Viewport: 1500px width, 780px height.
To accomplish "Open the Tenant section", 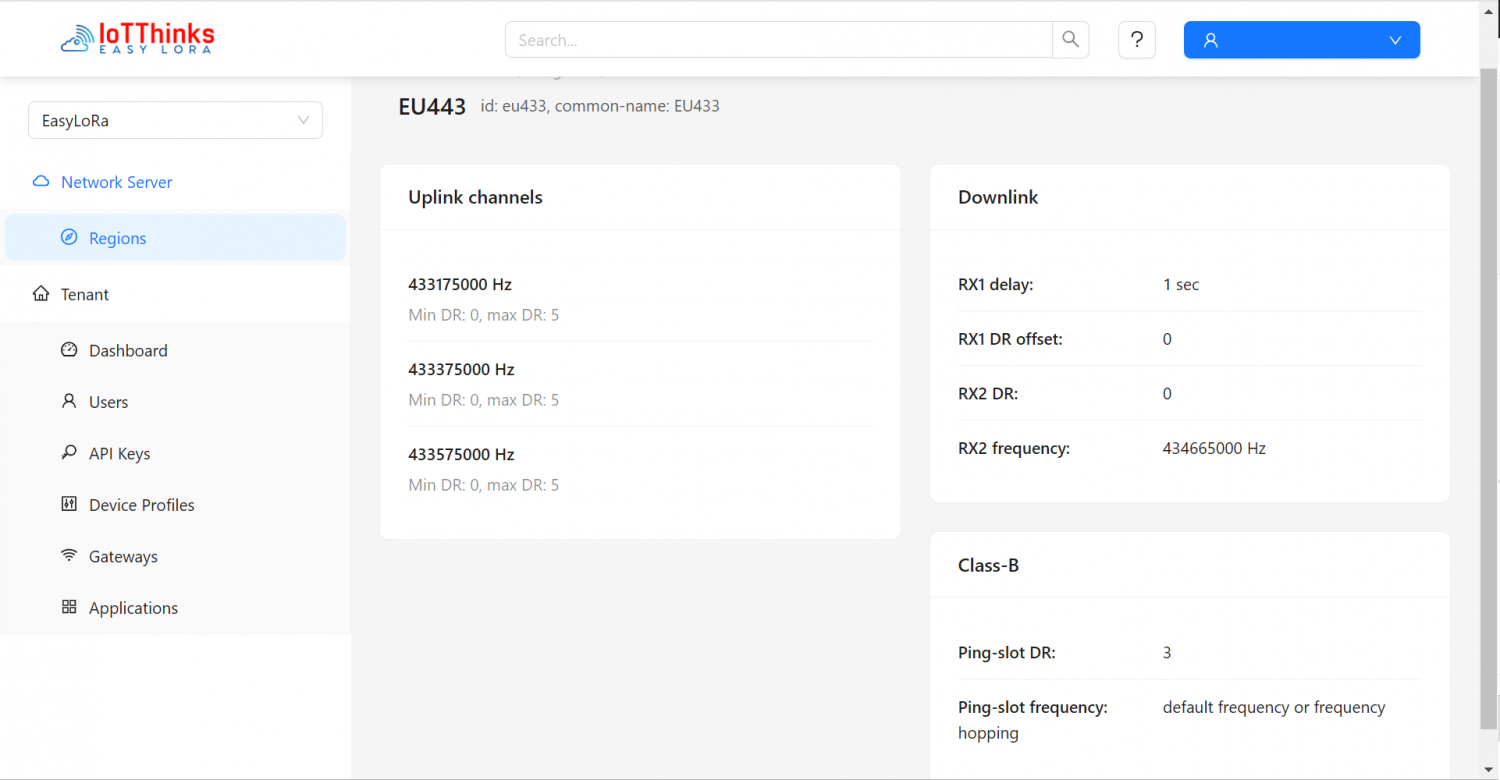I will click(x=85, y=293).
